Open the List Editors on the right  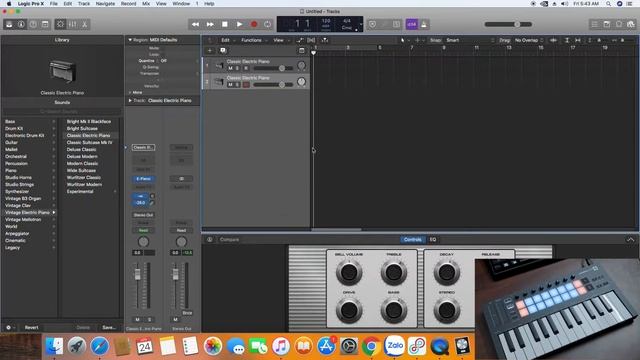click(595, 24)
